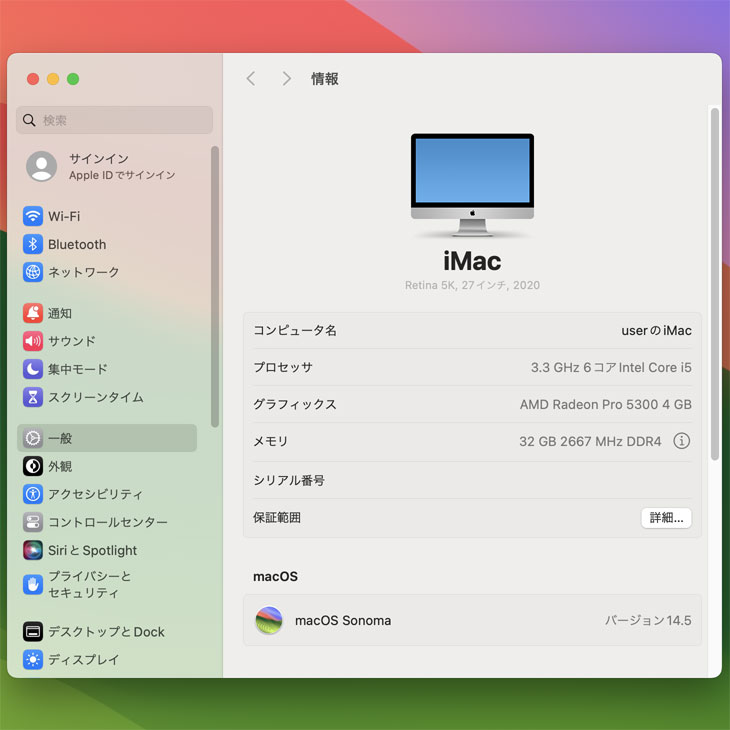Open Wi-Fi settings icon
The width and height of the screenshot is (730, 730).
pos(33,216)
